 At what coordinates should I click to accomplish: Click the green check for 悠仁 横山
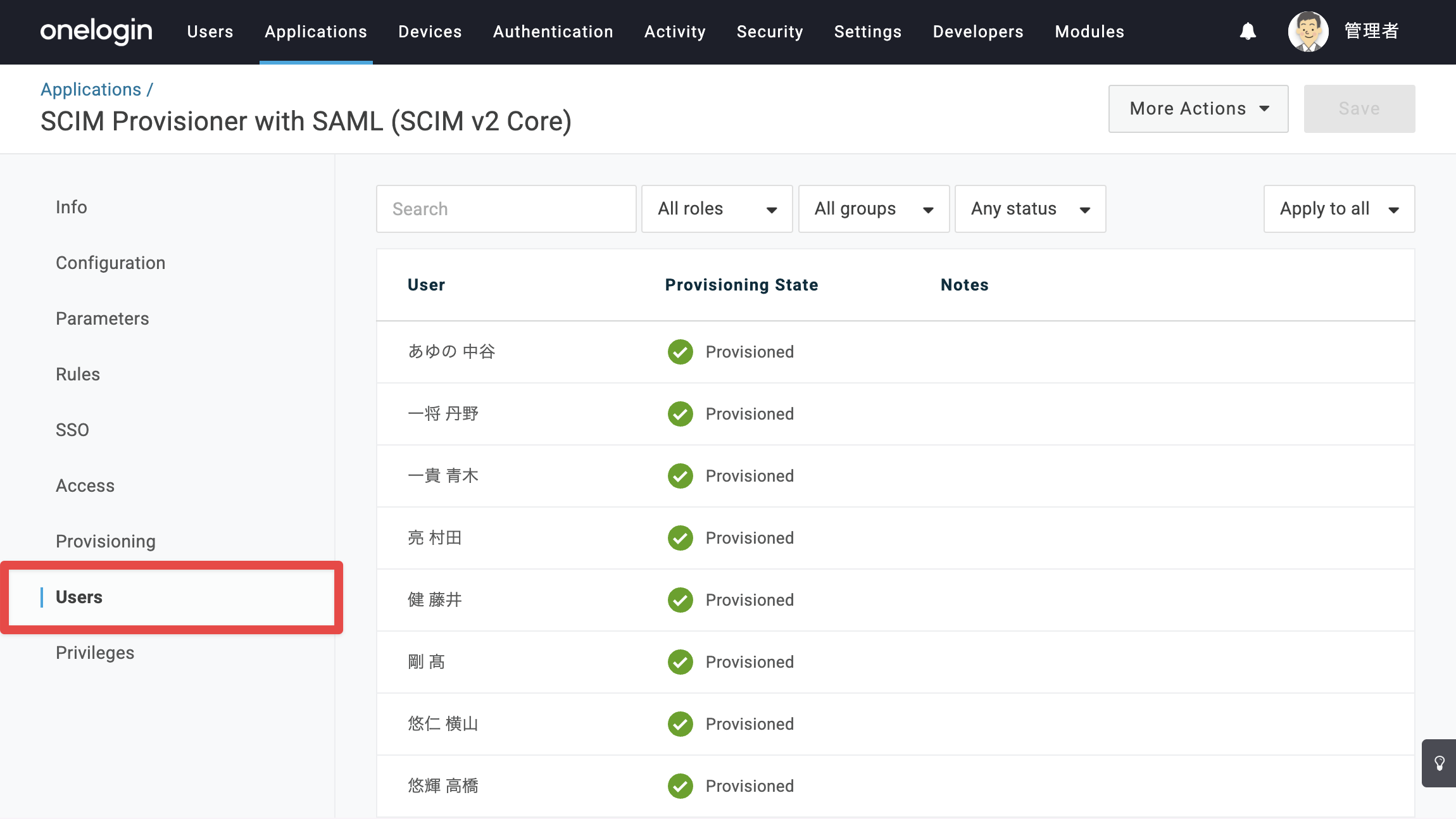(x=681, y=724)
